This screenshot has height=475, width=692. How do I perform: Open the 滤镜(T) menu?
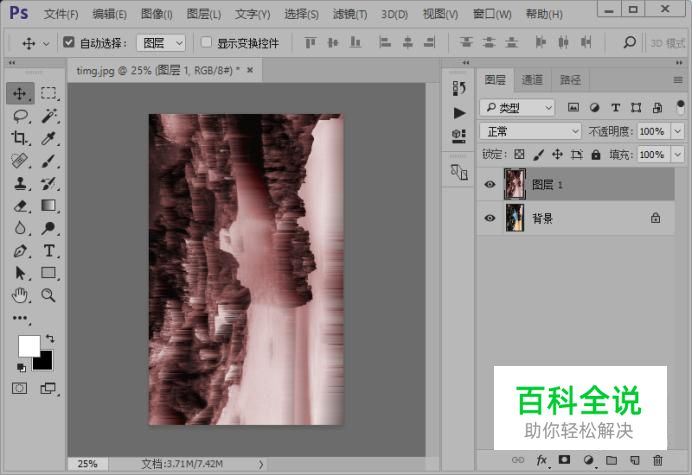[x=350, y=14]
